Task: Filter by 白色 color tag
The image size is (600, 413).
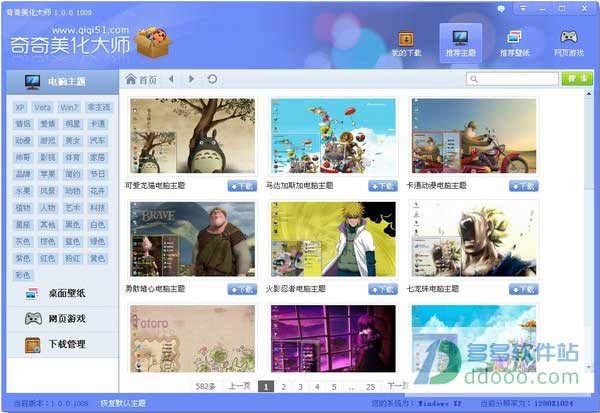Action: (98, 225)
